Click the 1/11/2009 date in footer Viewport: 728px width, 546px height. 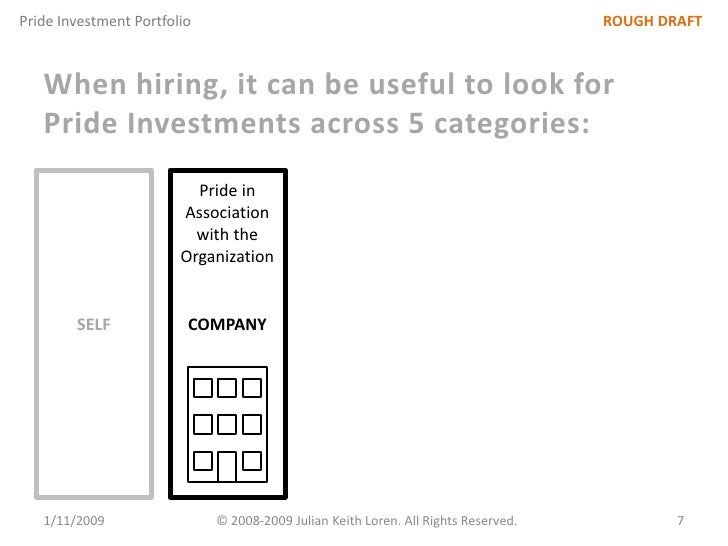tap(79, 521)
